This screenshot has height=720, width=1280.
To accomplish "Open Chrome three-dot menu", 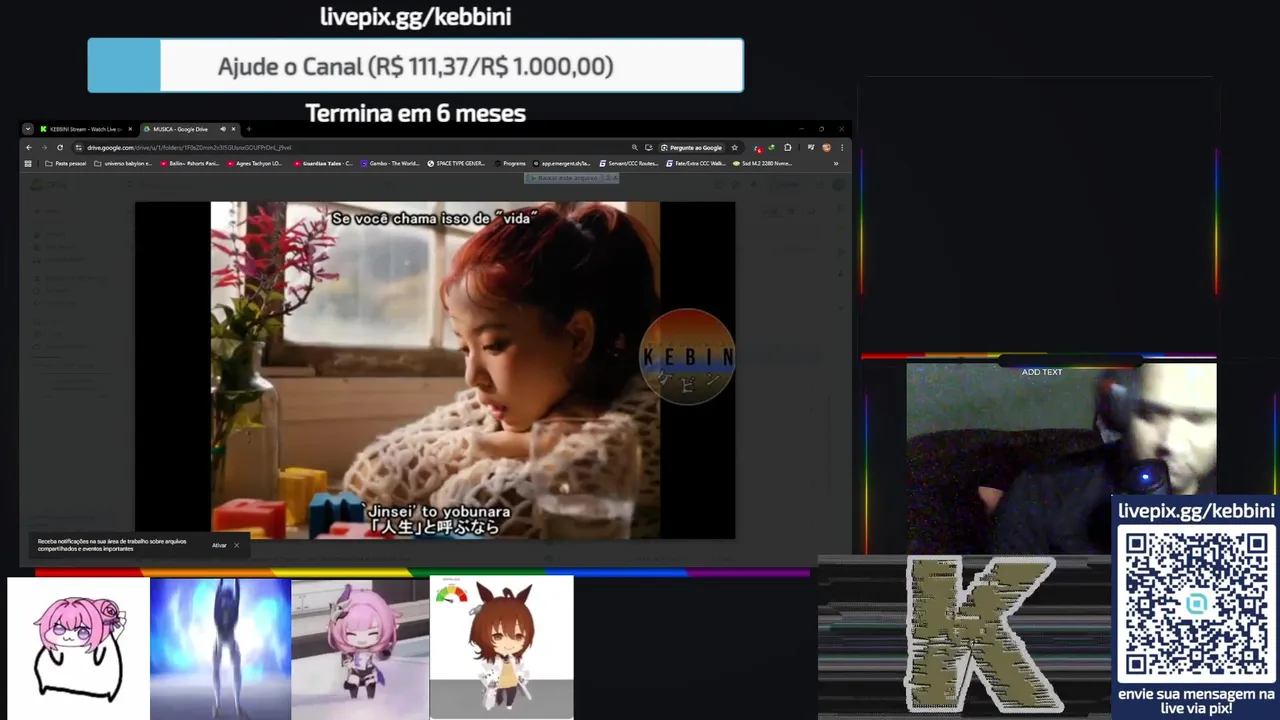I will point(842,147).
